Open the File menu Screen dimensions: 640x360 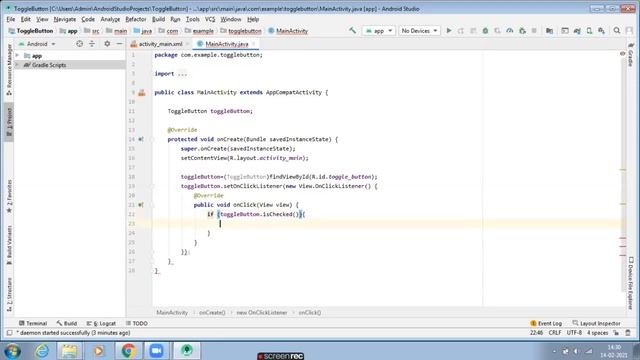[x=11, y=19]
